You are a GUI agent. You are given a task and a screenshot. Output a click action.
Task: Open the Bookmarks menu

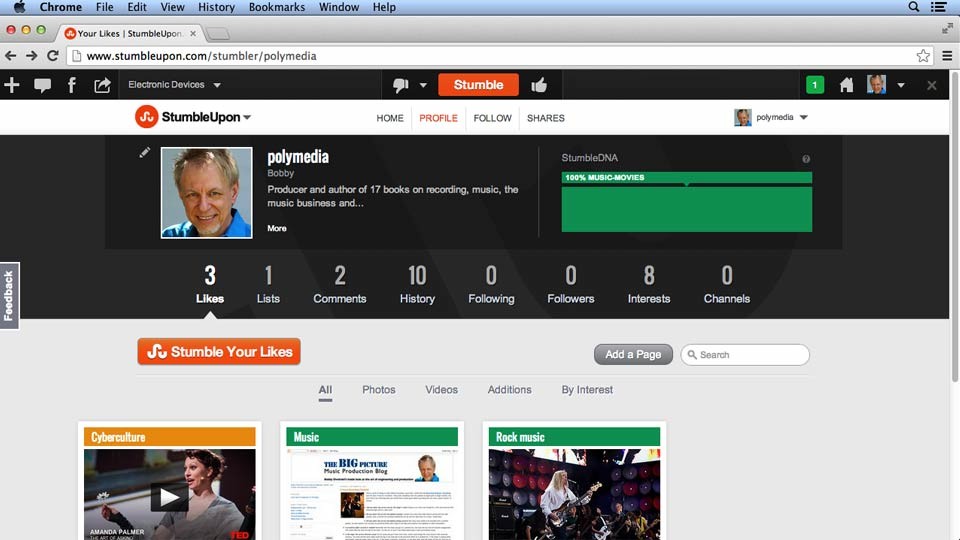click(277, 7)
